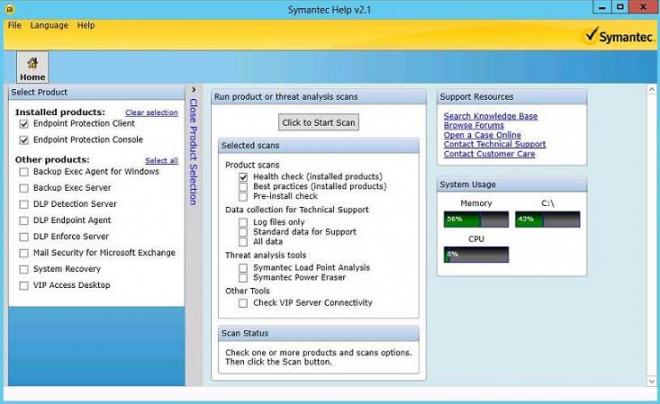Maximize the Symantec Help window
The height and width of the screenshot is (404, 660).
click(620, 7)
